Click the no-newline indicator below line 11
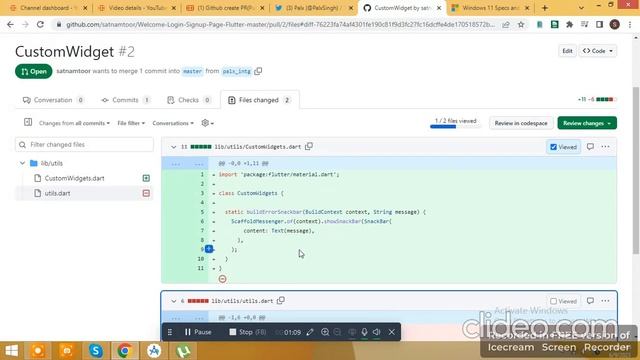640x360 pixels. tap(222, 279)
